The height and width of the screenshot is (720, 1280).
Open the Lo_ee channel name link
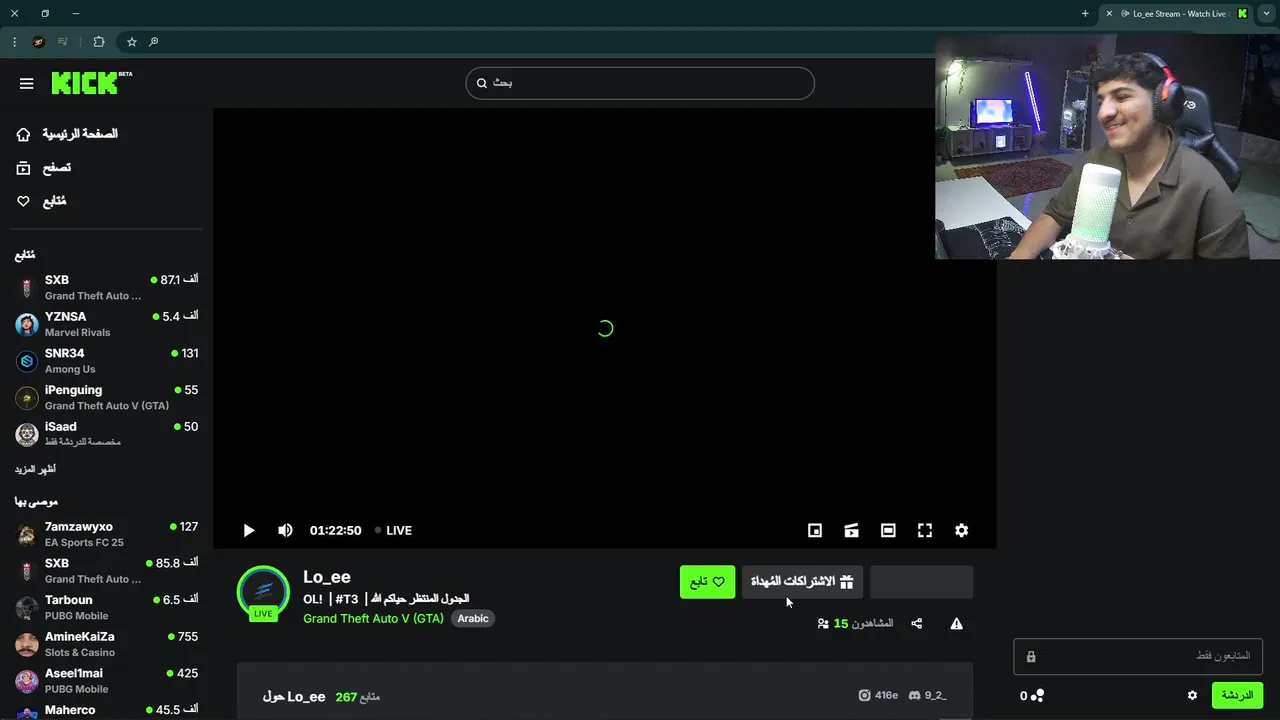coord(327,577)
